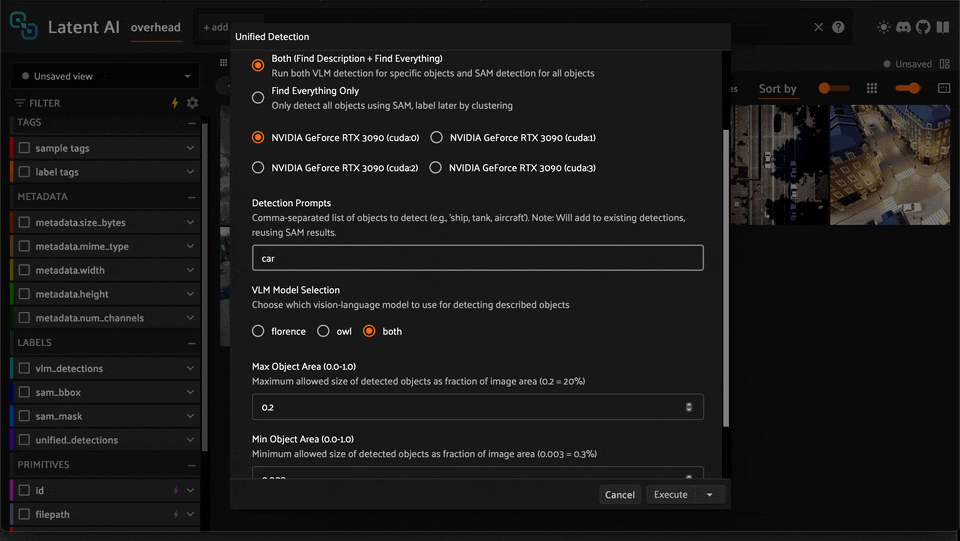
Task: Expand the sam_bbox chevron
Action: pos(190,392)
